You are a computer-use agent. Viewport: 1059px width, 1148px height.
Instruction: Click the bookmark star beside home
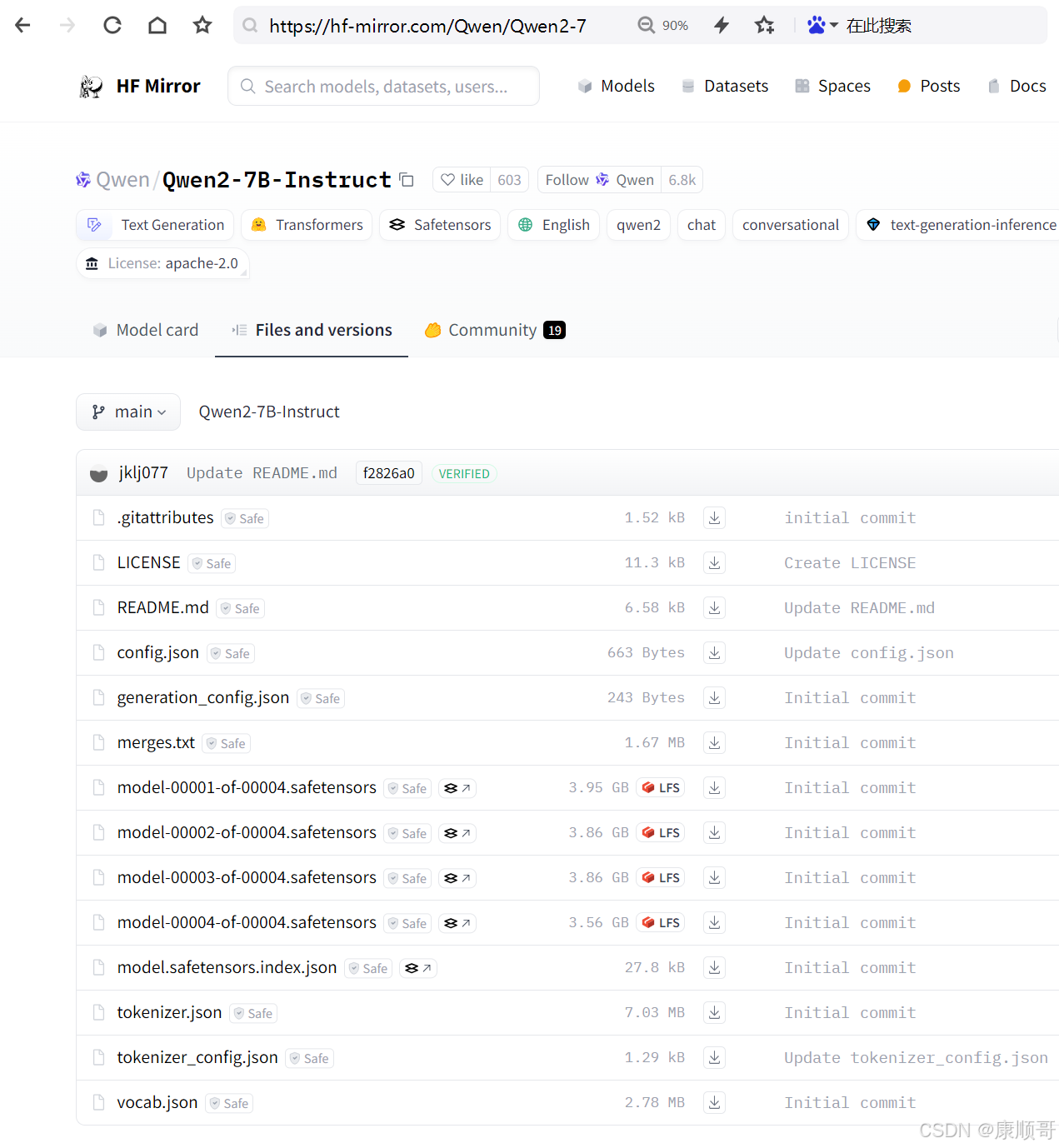coord(202,26)
